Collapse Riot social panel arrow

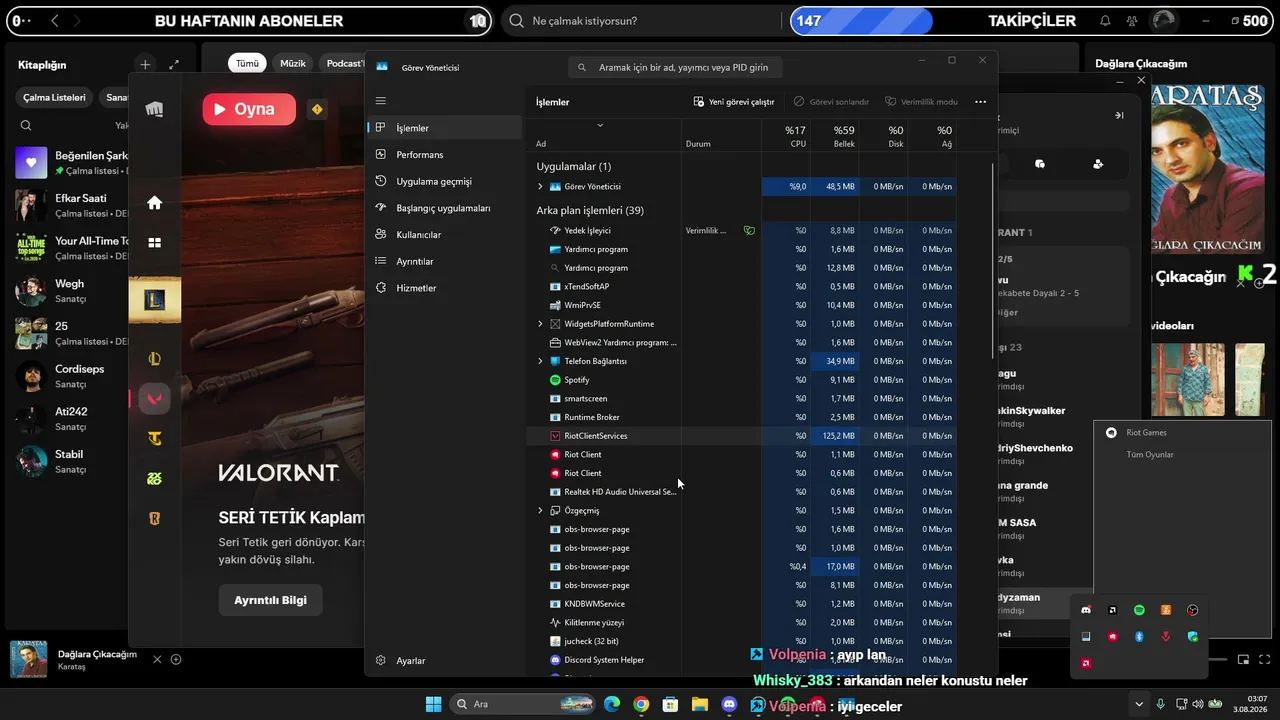1119,116
